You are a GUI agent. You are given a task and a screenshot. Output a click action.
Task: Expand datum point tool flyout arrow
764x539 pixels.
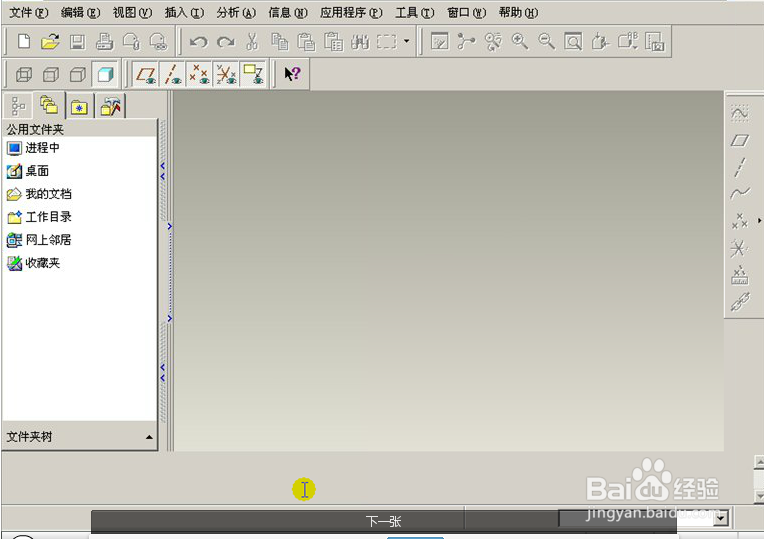pyautogui.click(x=760, y=221)
